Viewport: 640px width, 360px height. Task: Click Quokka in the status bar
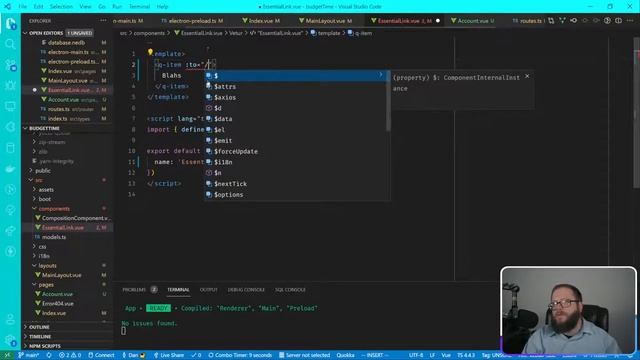pos(345,355)
